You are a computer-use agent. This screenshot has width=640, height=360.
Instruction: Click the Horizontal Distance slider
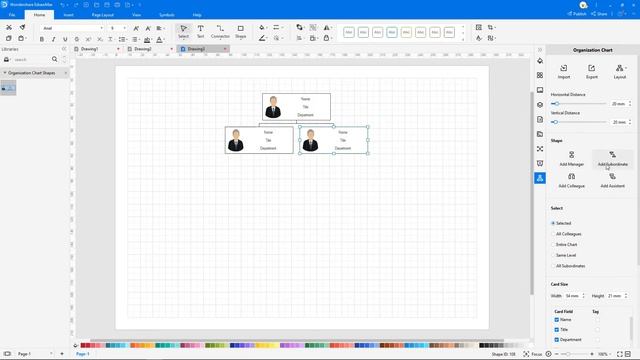click(x=578, y=104)
